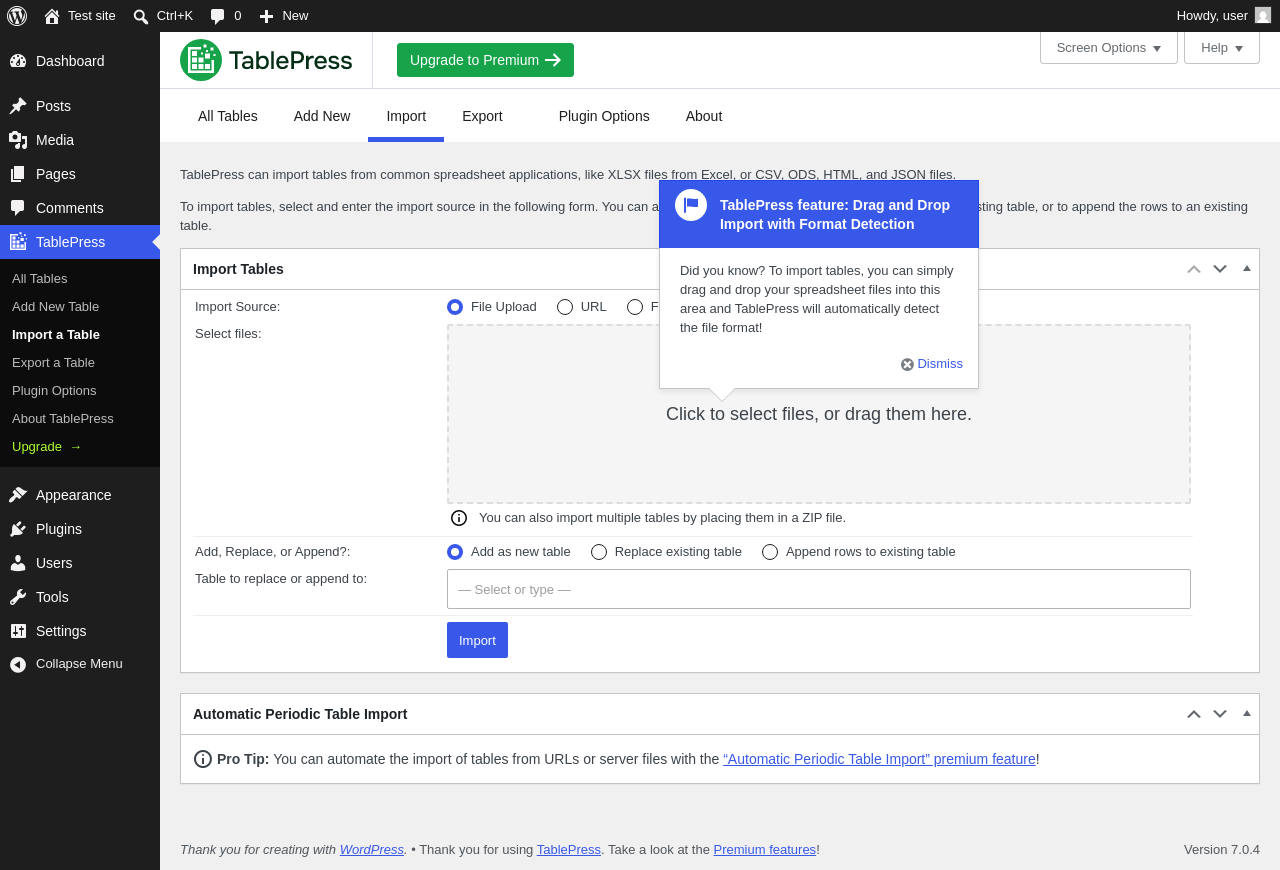The image size is (1280, 870).
Task: Click the Media icon in sidebar
Action: tap(18, 140)
